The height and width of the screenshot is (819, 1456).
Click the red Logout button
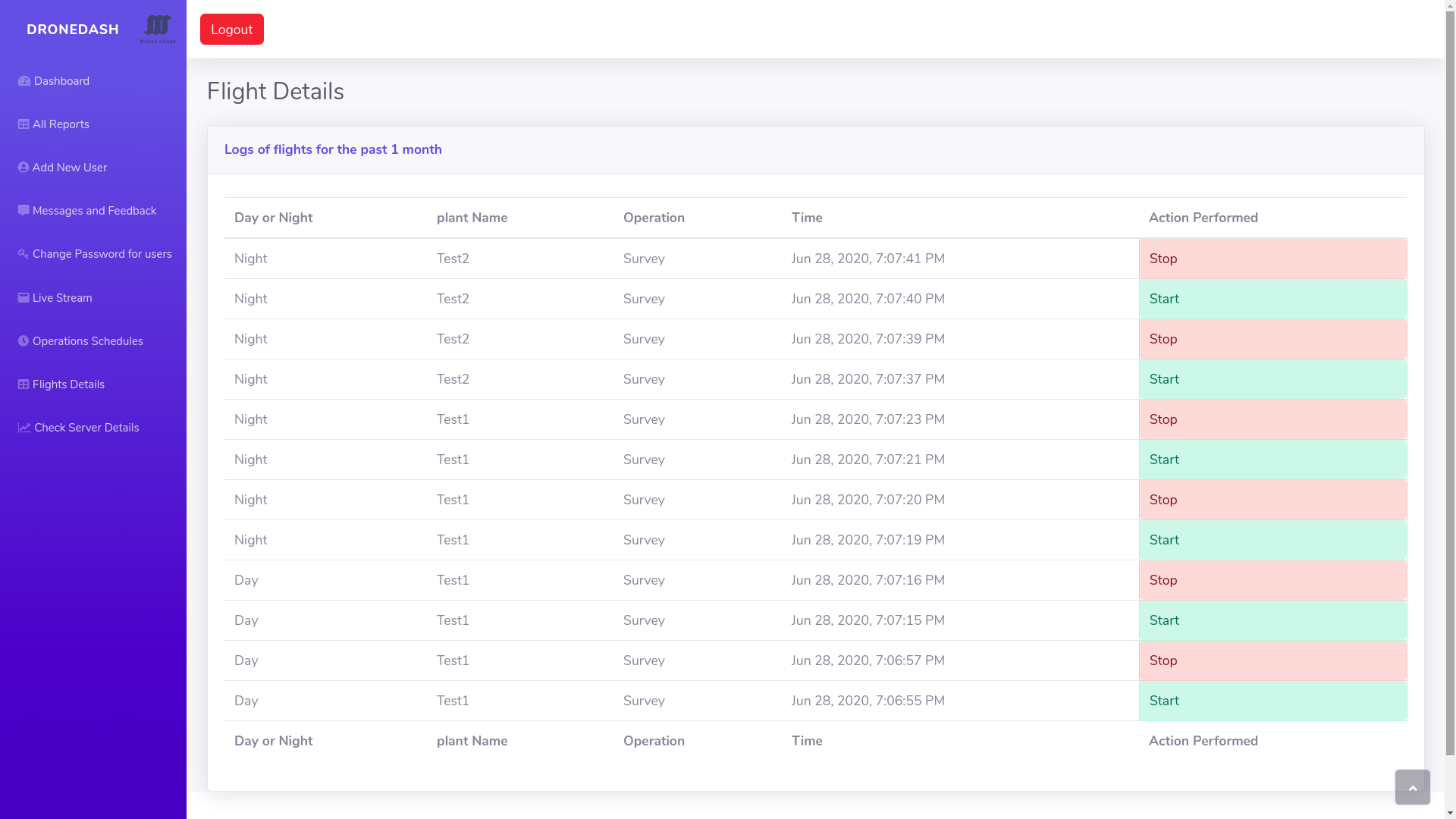231,30
